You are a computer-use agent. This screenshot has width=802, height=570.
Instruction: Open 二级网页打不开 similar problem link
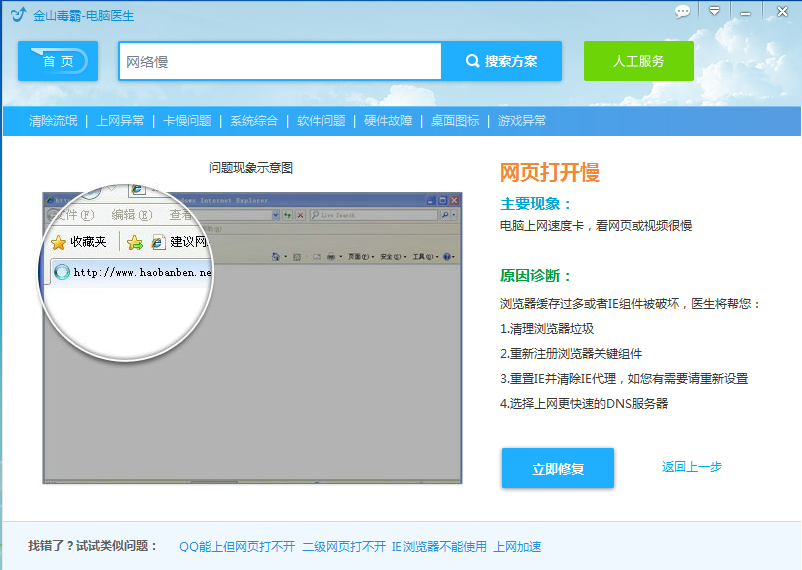pyautogui.click(x=344, y=546)
